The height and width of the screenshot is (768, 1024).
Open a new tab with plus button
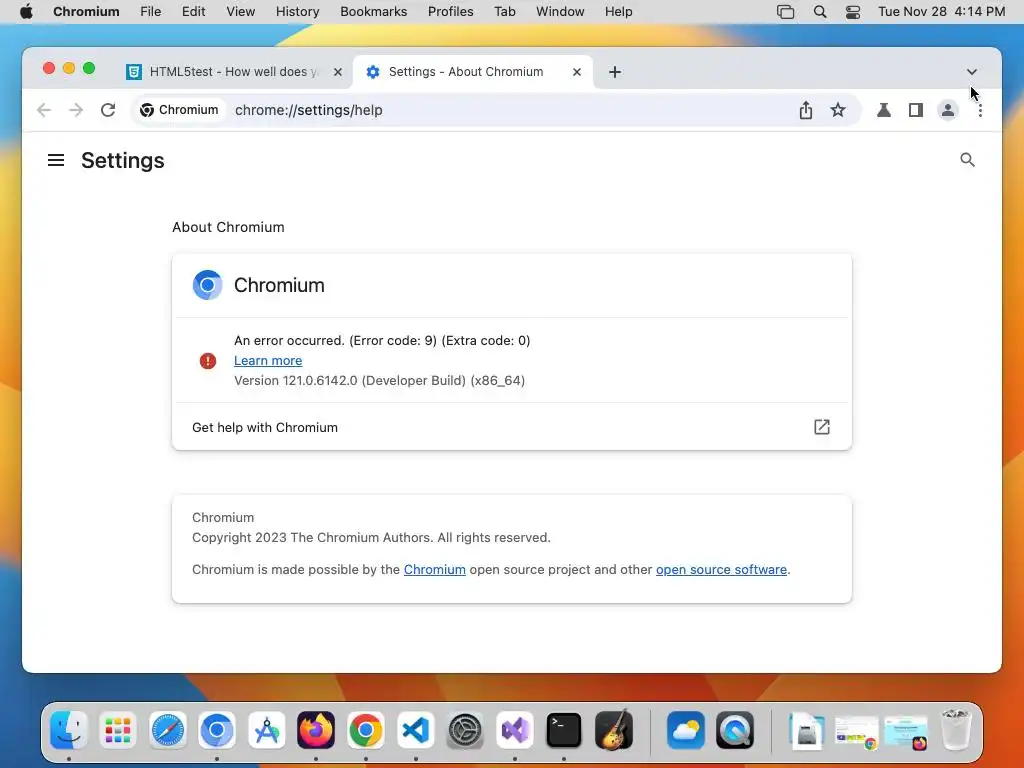[x=615, y=72]
